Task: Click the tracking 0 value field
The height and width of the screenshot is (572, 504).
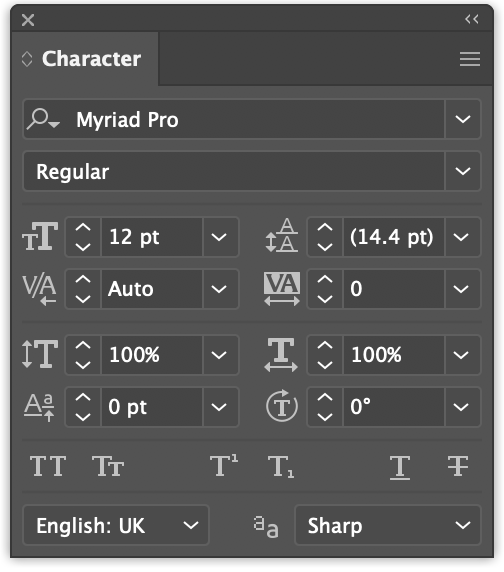Action: [x=393, y=289]
